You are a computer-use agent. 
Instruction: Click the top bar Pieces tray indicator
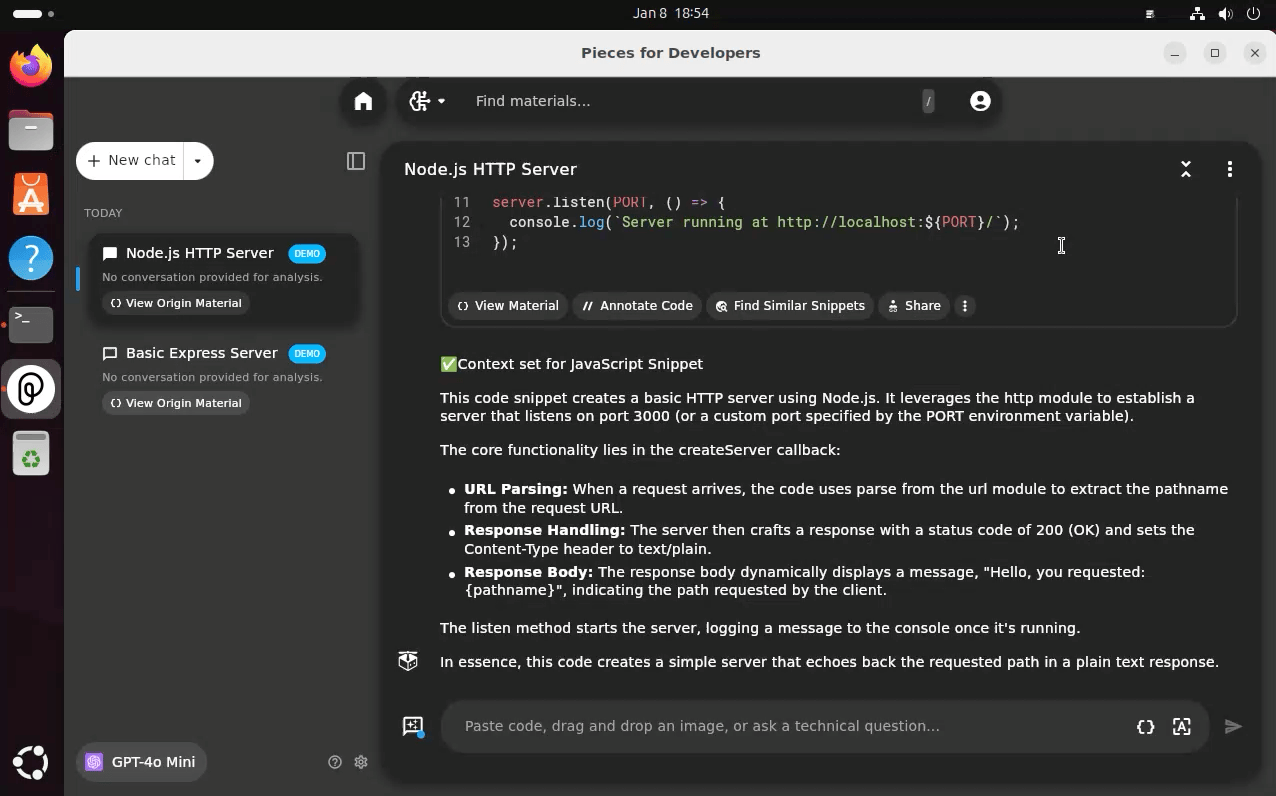click(x=1151, y=14)
